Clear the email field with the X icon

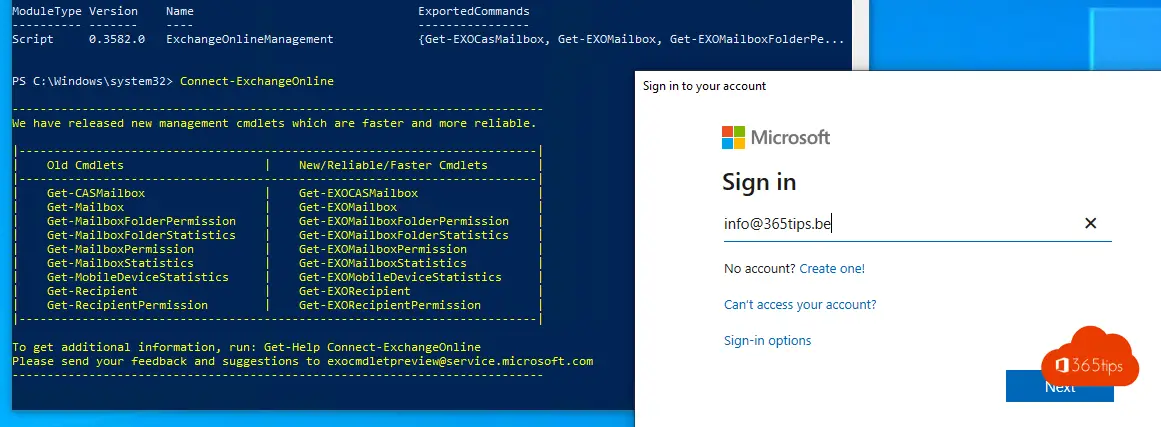[1090, 223]
